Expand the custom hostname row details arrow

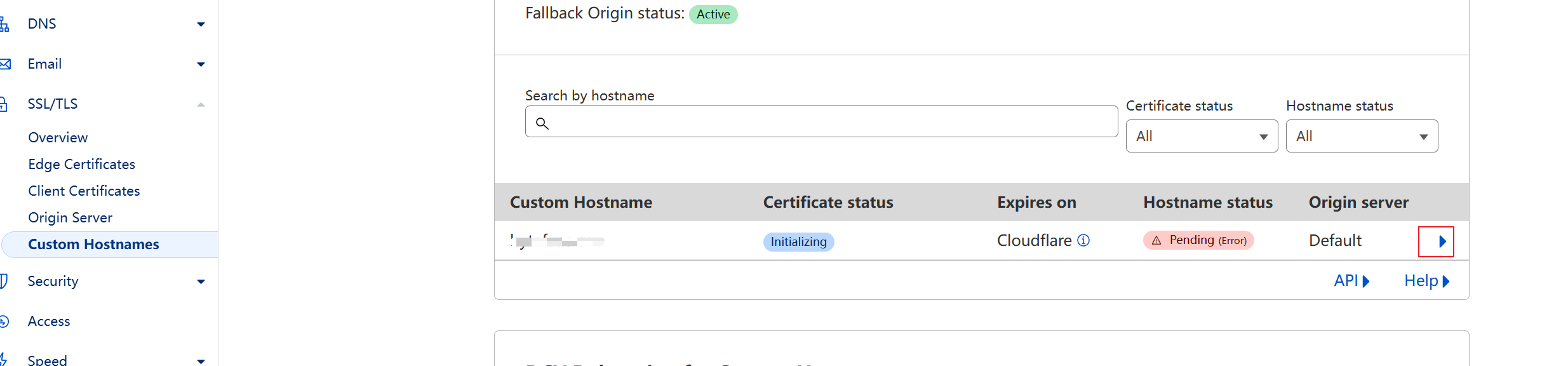coord(1436,241)
